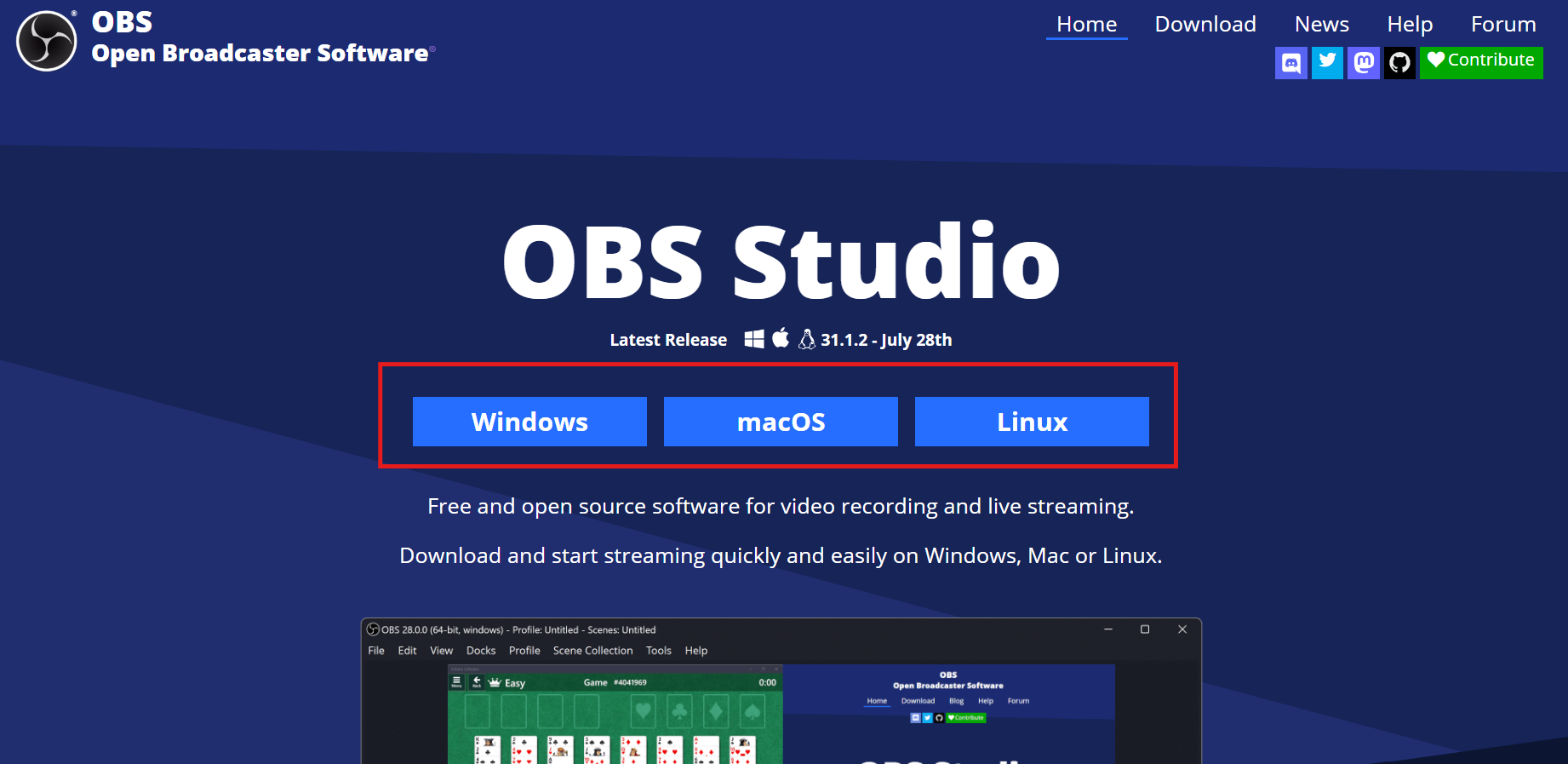
Task: Open the Mastodon icon link
Action: 1364,63
